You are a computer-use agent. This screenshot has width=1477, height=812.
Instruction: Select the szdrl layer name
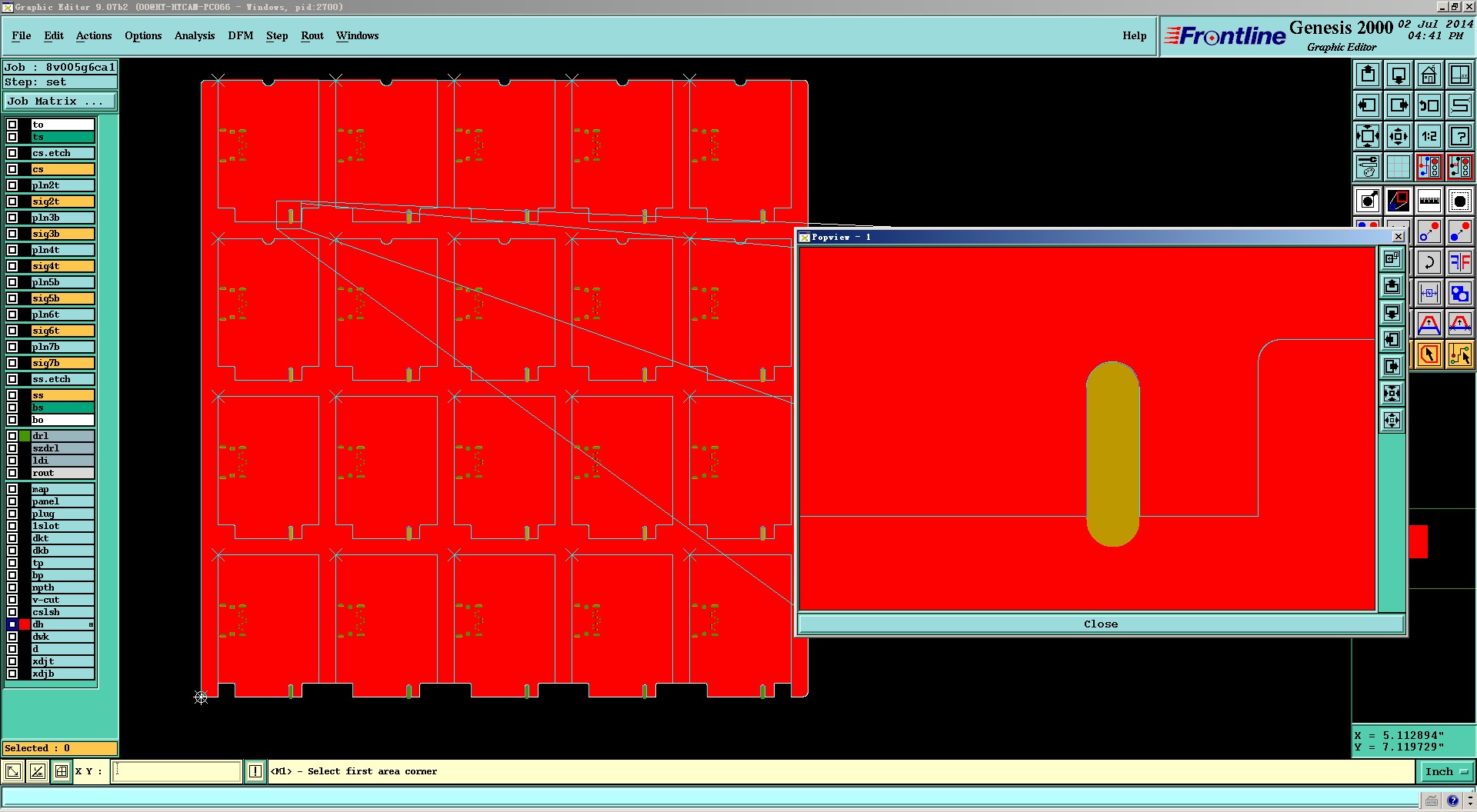[x=62, y=448]
